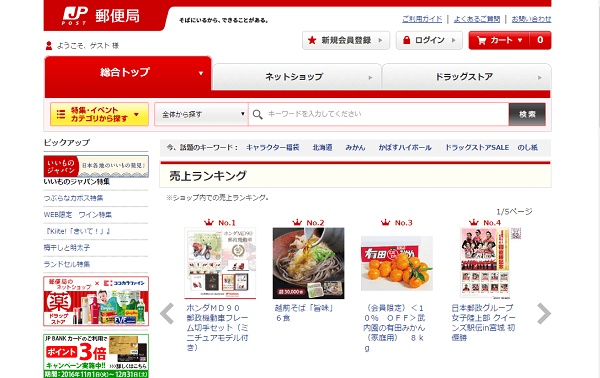Open the 越前そば product image
Screen dimensions: 600x378
[308, 263]
